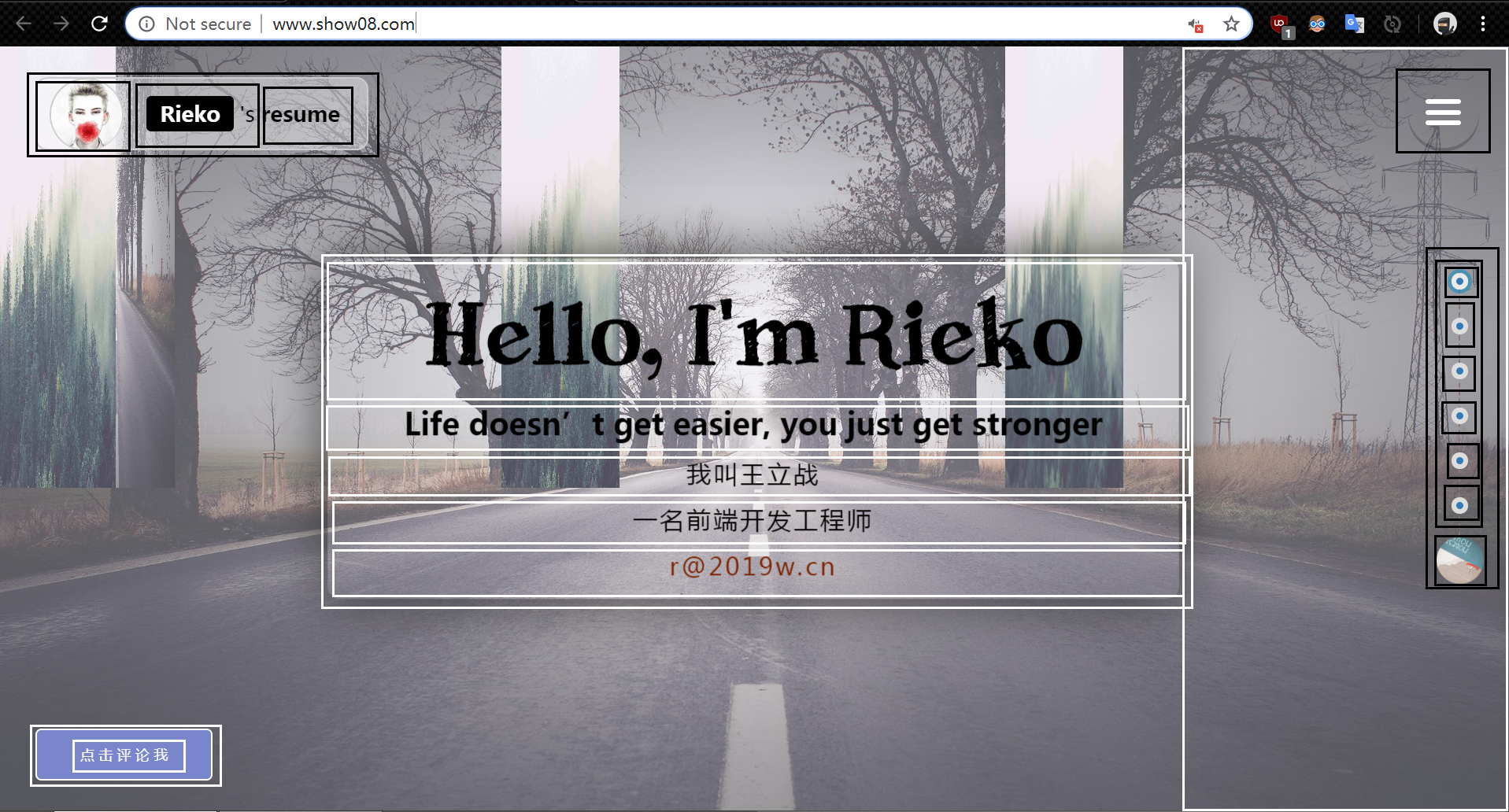This screenshot has height=812, width=1509.
Task: Click the 点击评论我 comment button
Action: coord(124,755)
